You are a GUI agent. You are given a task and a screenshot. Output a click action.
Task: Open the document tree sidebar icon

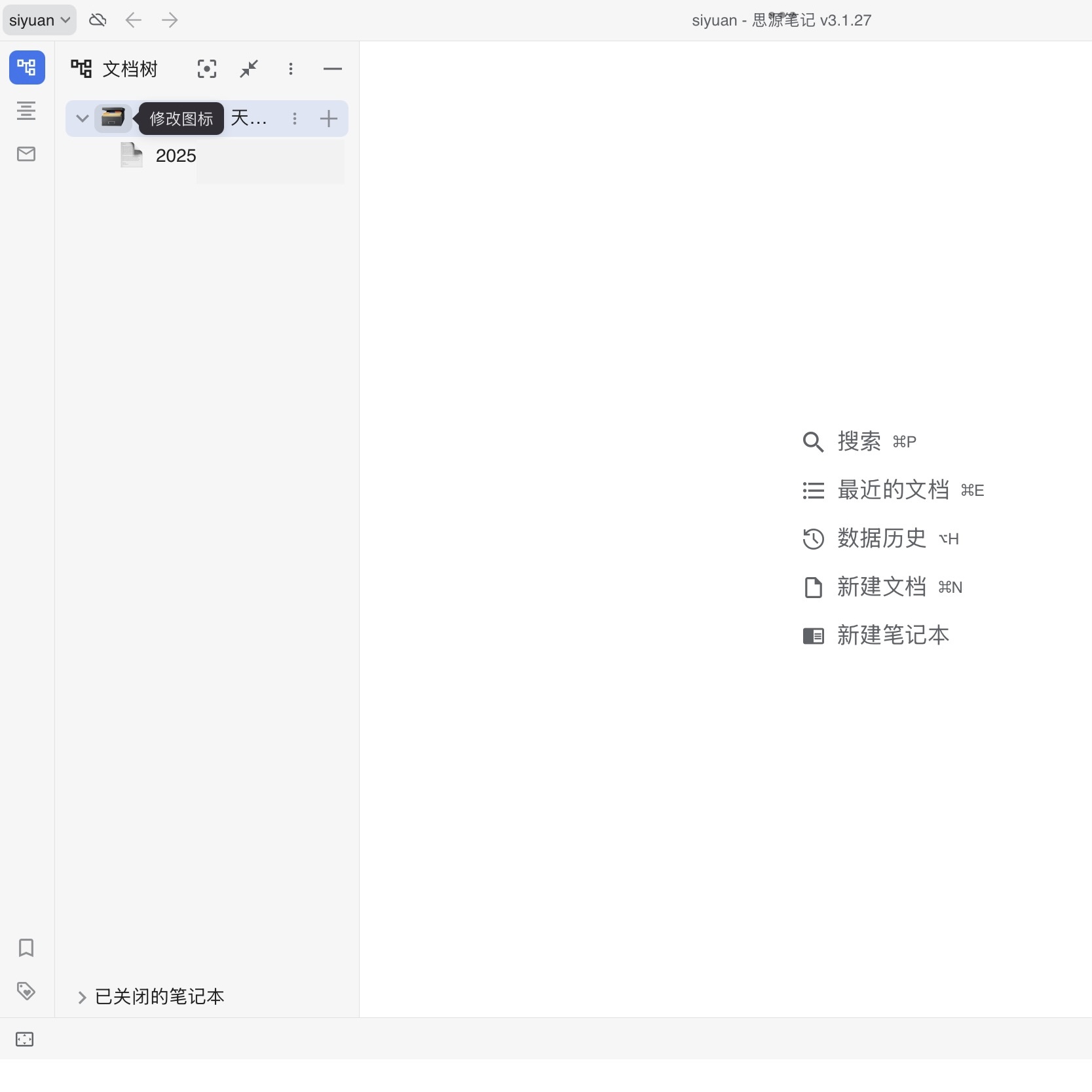pyautogui.click(x=27, y=67)
